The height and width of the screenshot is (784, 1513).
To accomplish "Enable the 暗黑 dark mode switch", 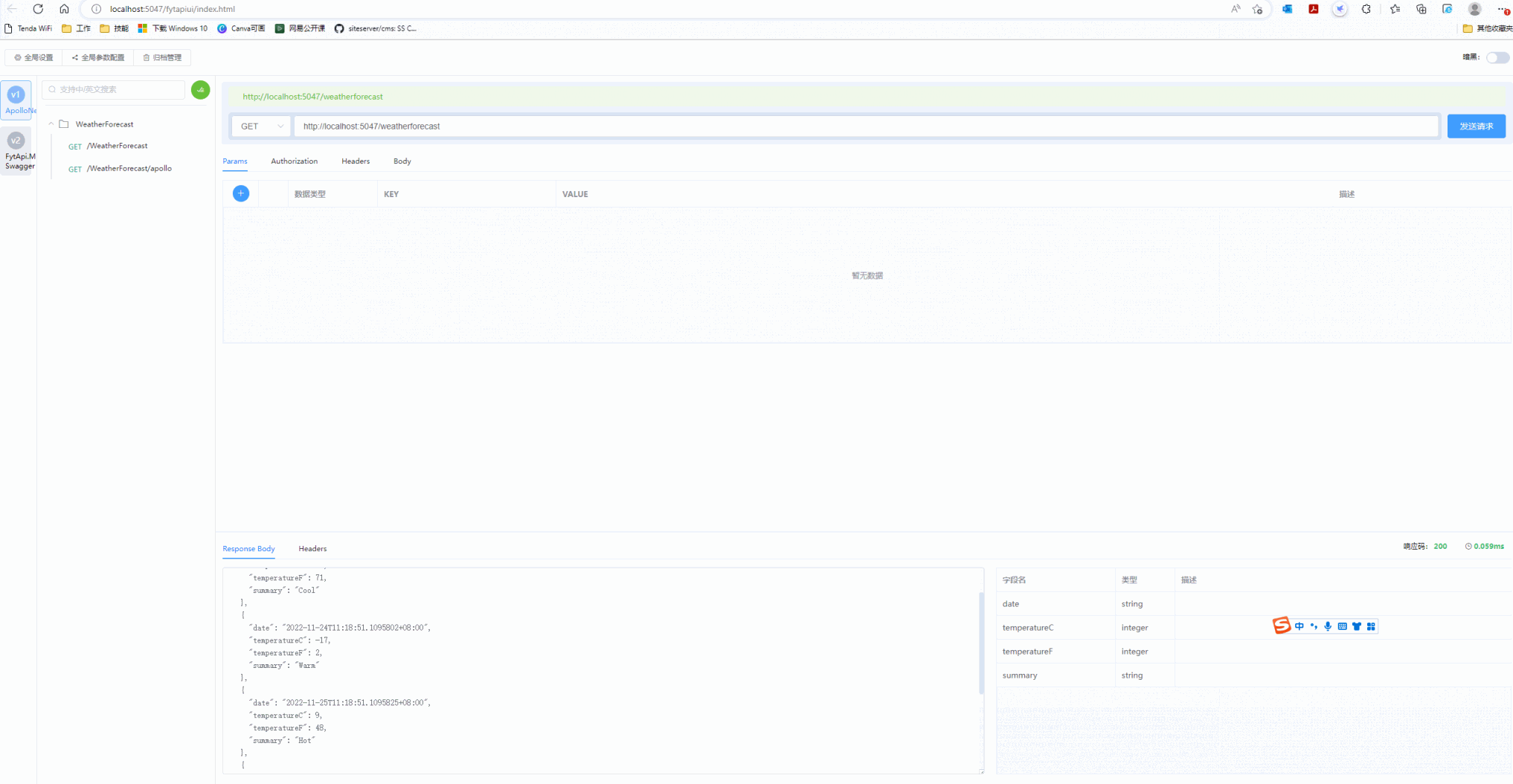I will (1497, 57).
